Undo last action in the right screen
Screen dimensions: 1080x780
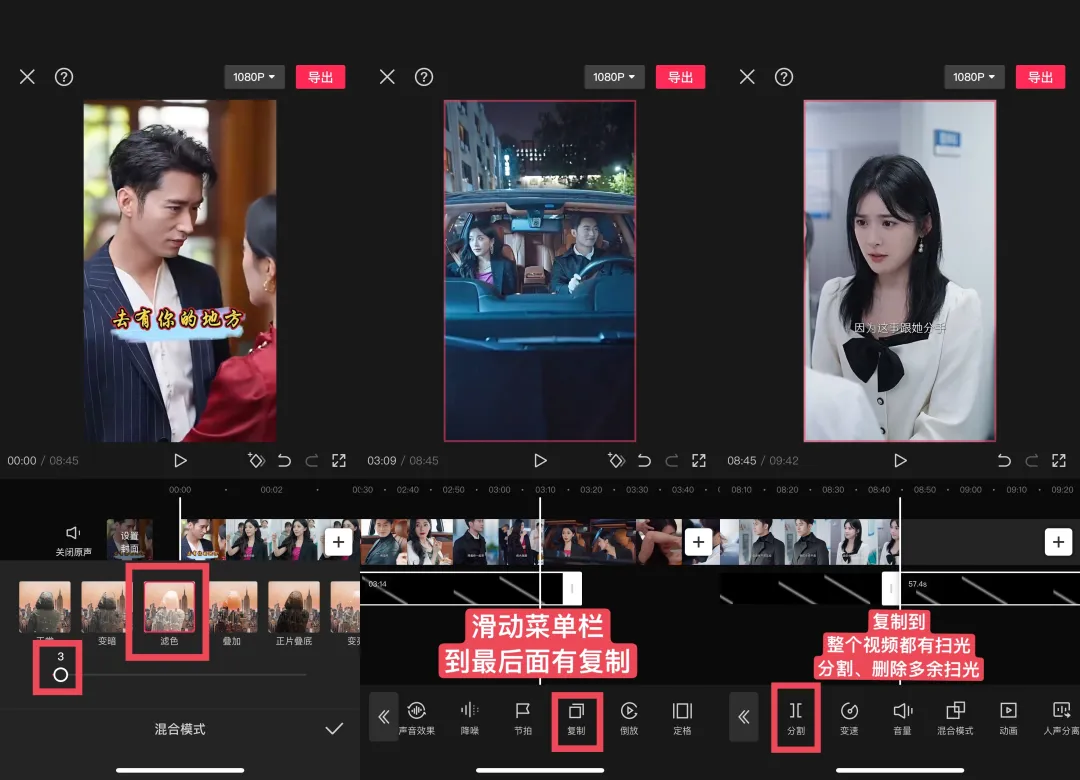pos(1004,460)
